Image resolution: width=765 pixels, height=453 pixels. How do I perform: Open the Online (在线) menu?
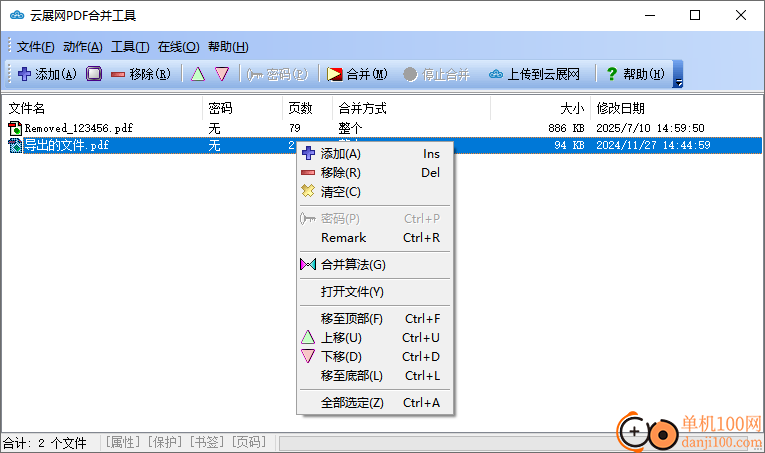[x=178, y=47]
